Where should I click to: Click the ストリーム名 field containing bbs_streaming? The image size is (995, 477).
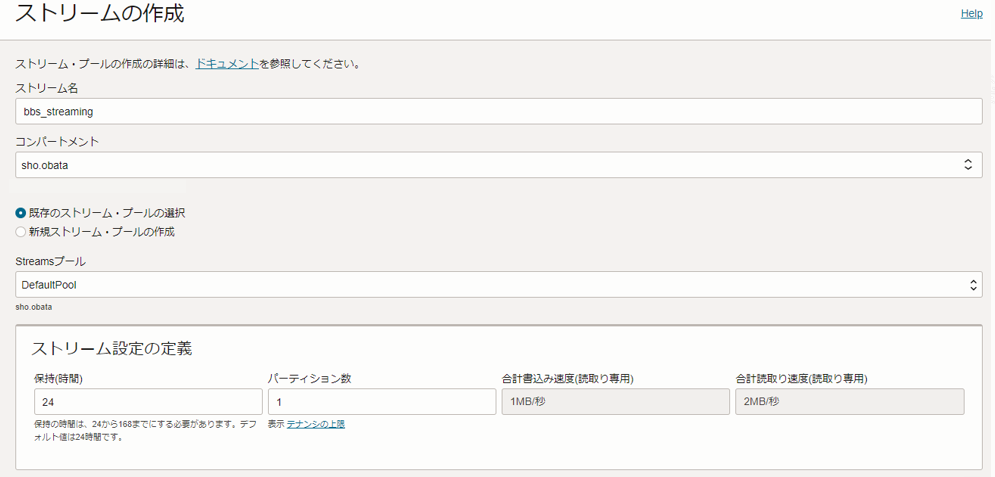[499, 111]
